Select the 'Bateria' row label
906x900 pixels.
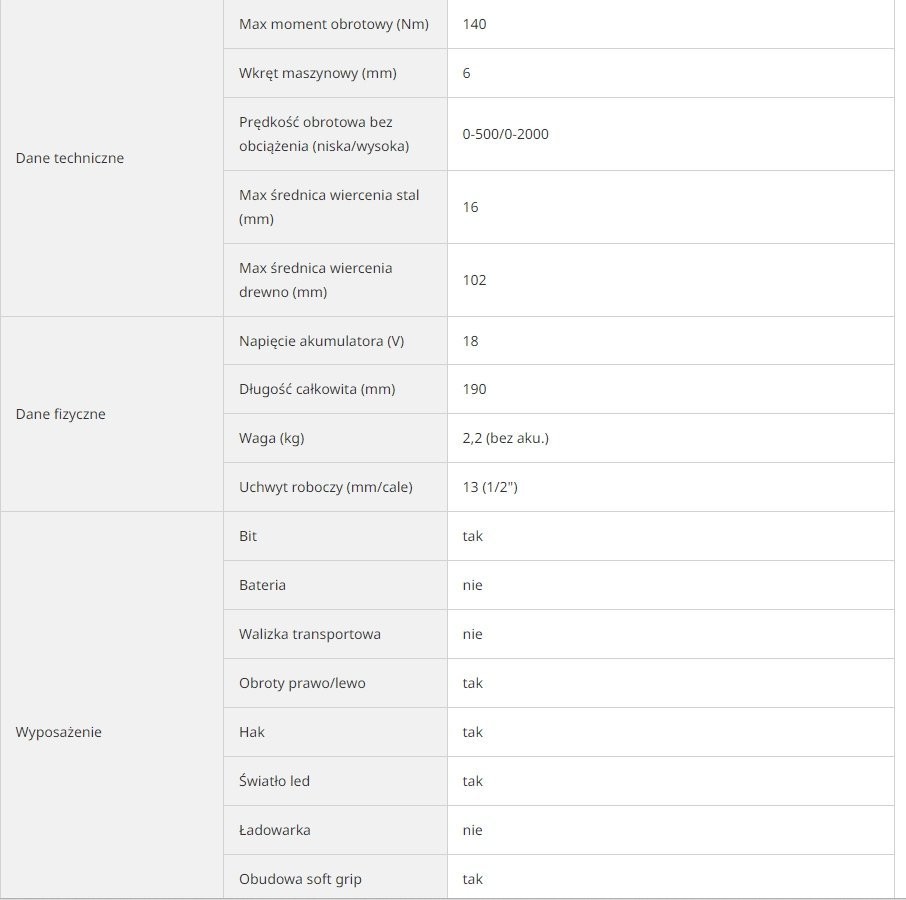[x=262, y=585]
